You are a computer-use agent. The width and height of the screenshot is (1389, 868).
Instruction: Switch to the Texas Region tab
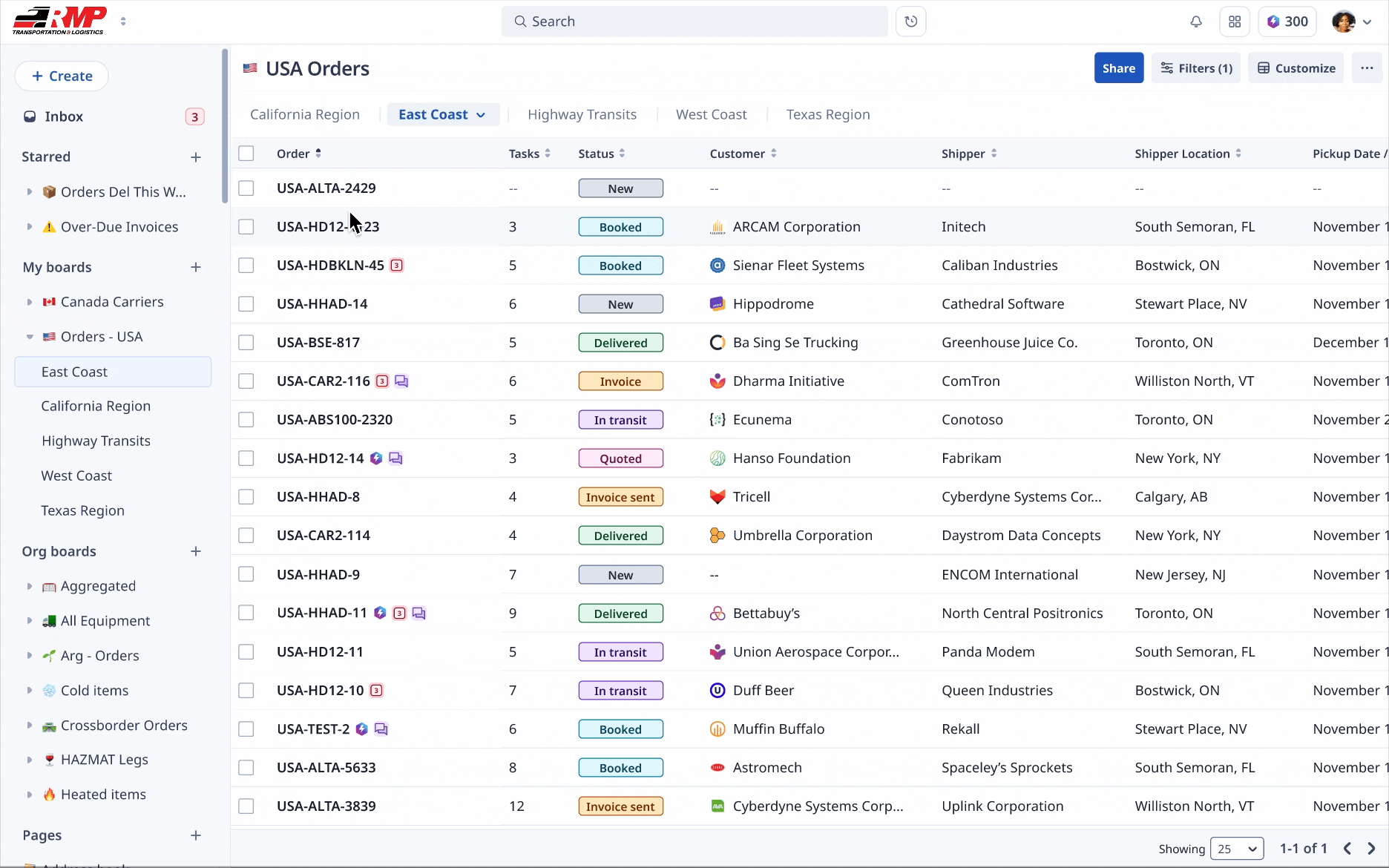[827, 114]
